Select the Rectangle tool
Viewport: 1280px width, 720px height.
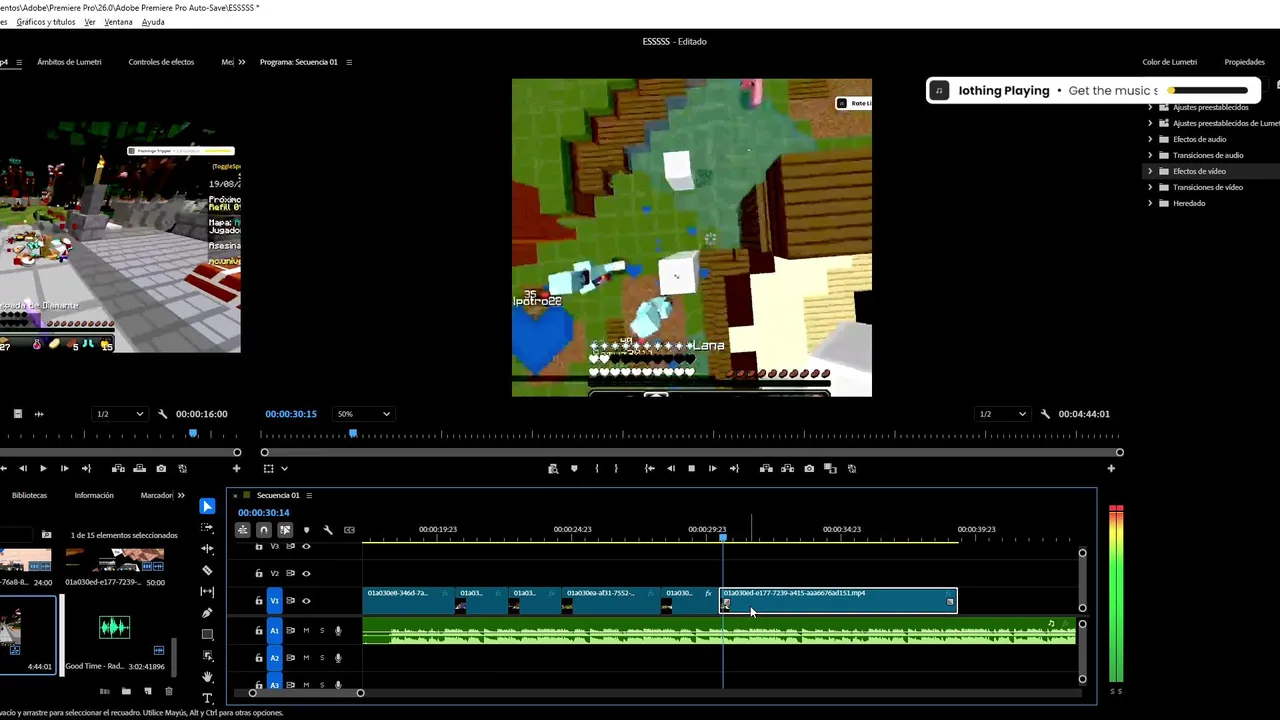pos(207,634)
